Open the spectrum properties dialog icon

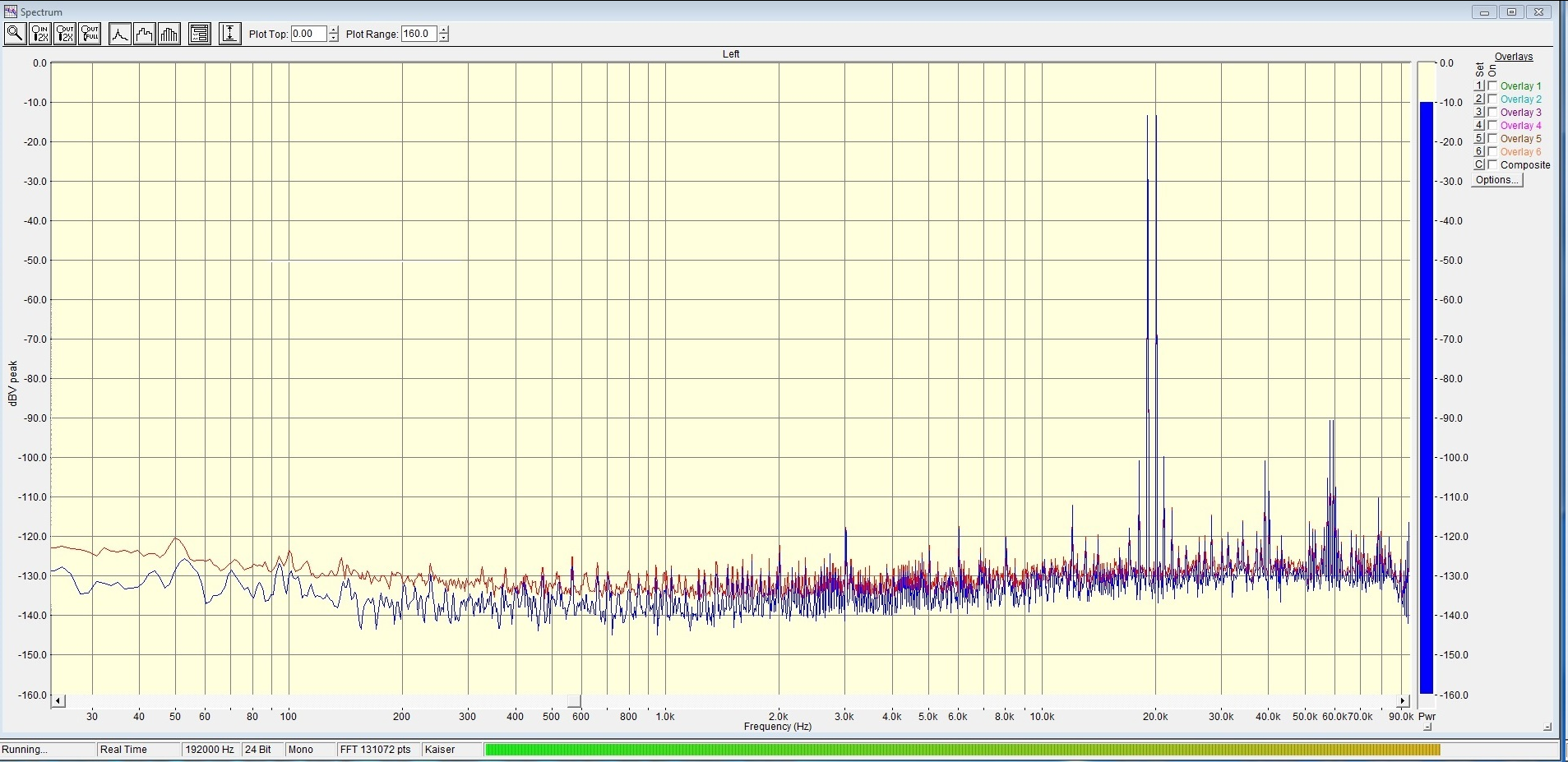pos(200,34)
